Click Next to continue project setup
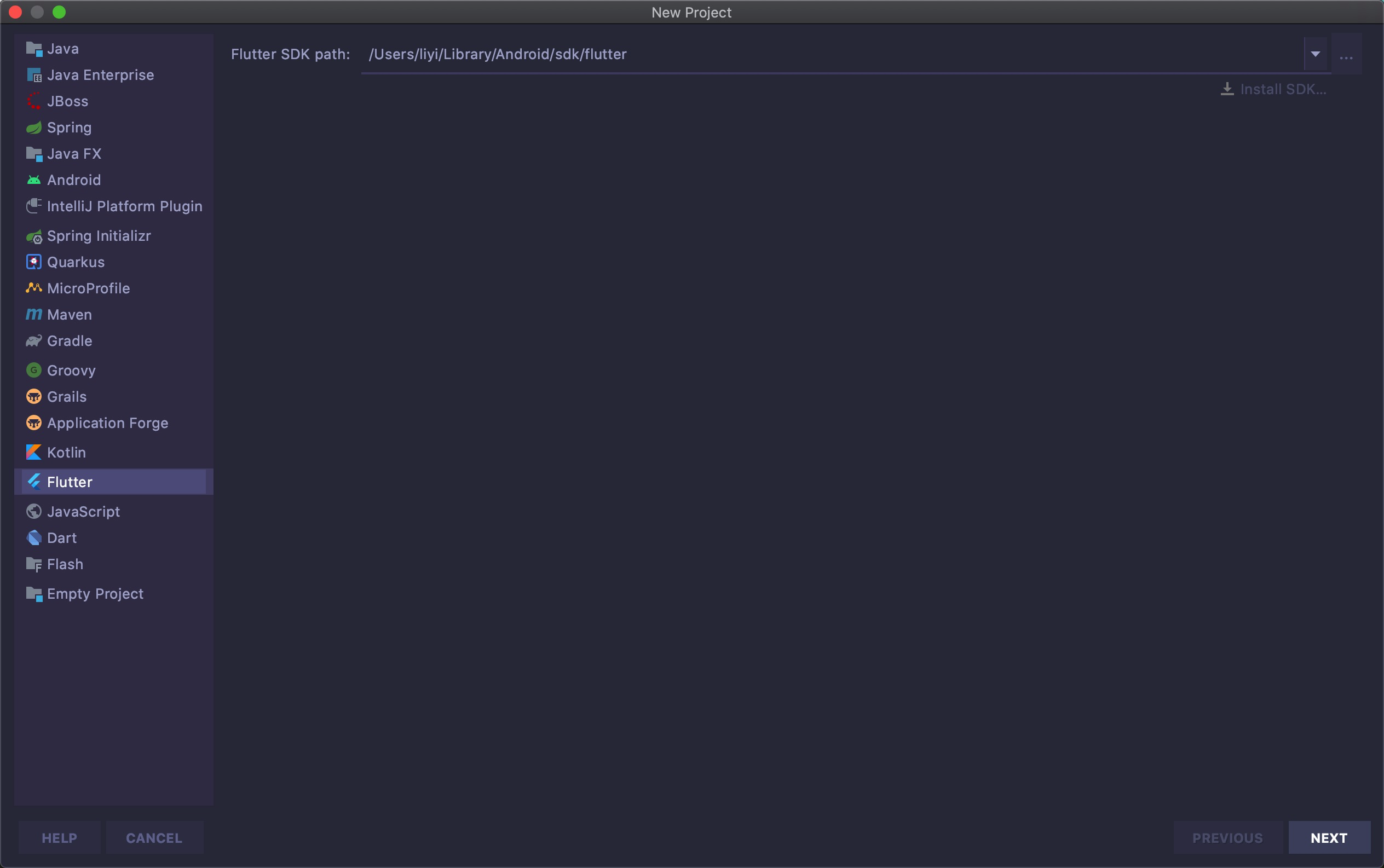Screen dimensions: 1384x868 coord(1329,837)
